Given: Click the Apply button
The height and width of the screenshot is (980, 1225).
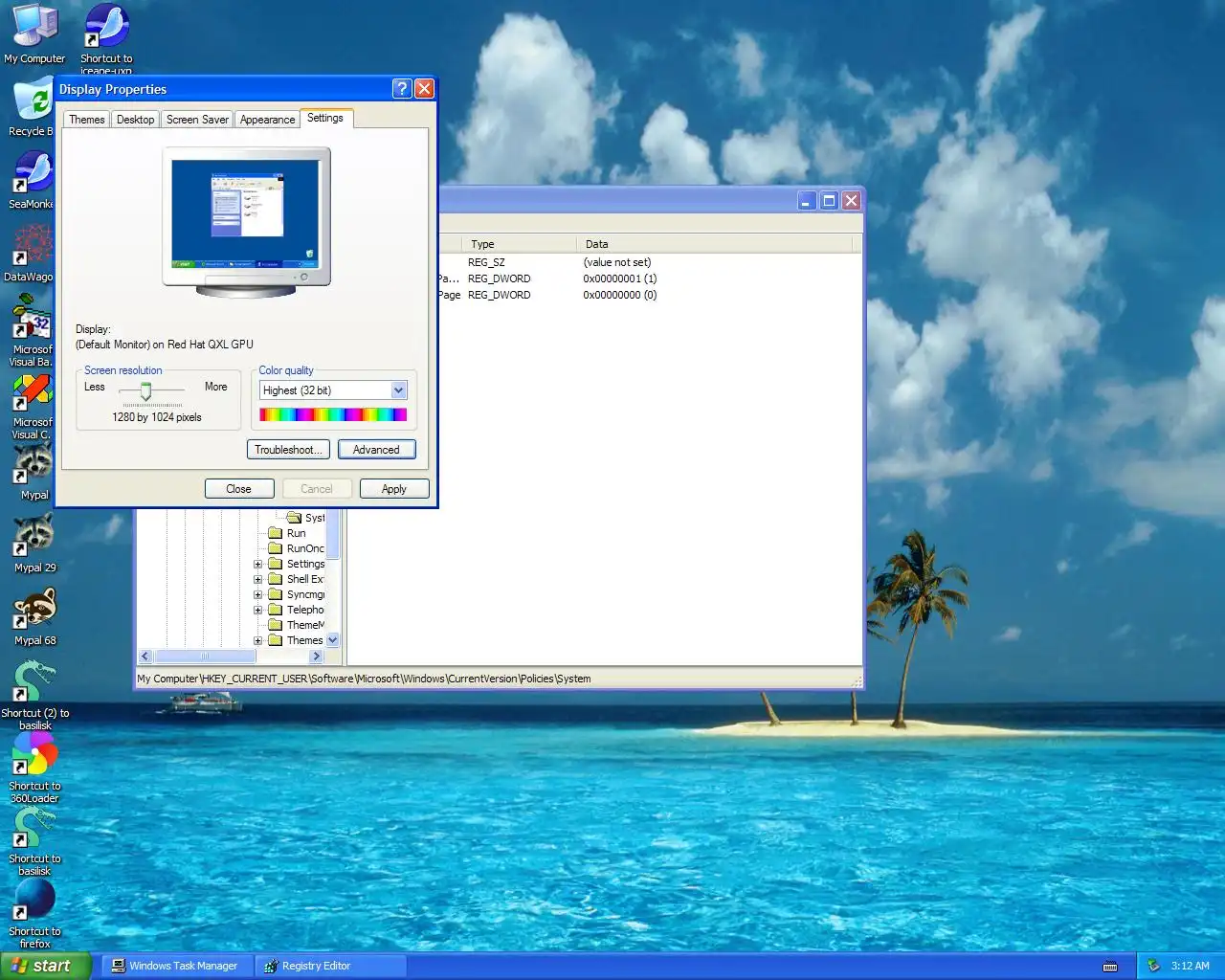Looking at the screenshot, I should [394, 489].
